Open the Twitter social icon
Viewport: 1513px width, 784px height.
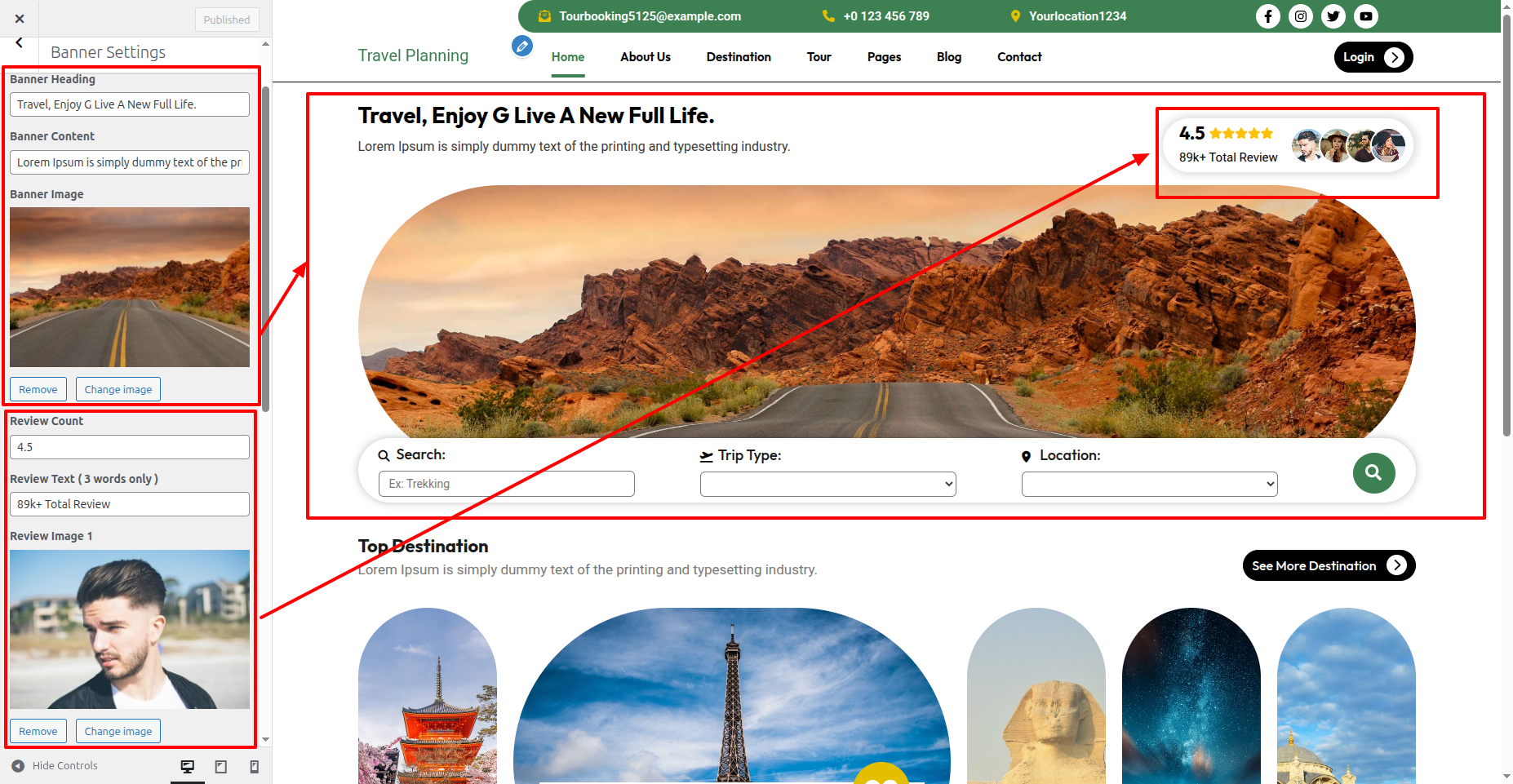(x=1333, y=16)
